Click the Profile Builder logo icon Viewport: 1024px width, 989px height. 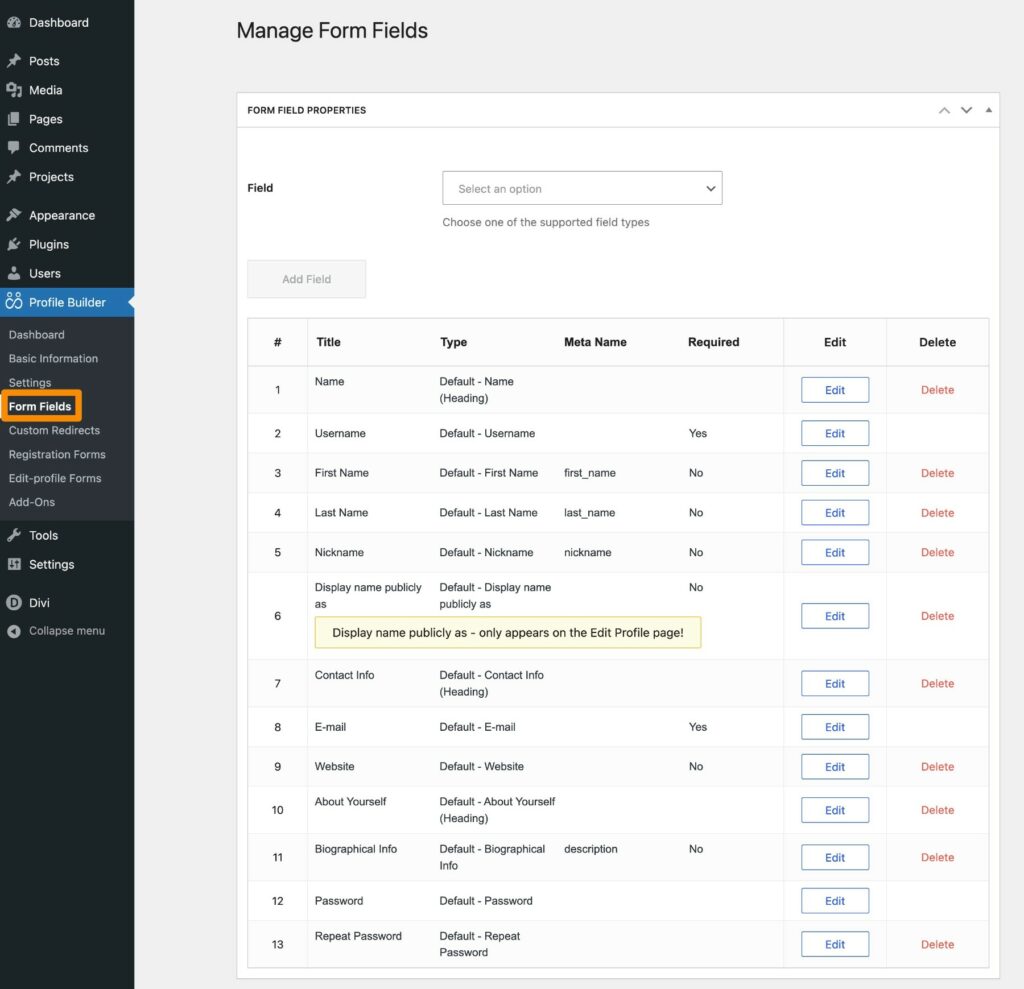click(x=14, y=301)
